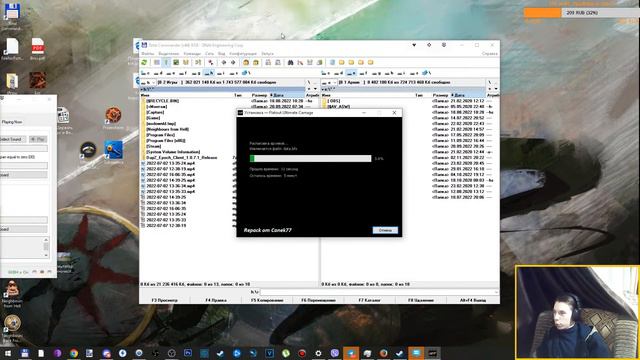
Task: Click the Alt+F4 Выход button
Action: pyautogui.click(x=473, y=300)
